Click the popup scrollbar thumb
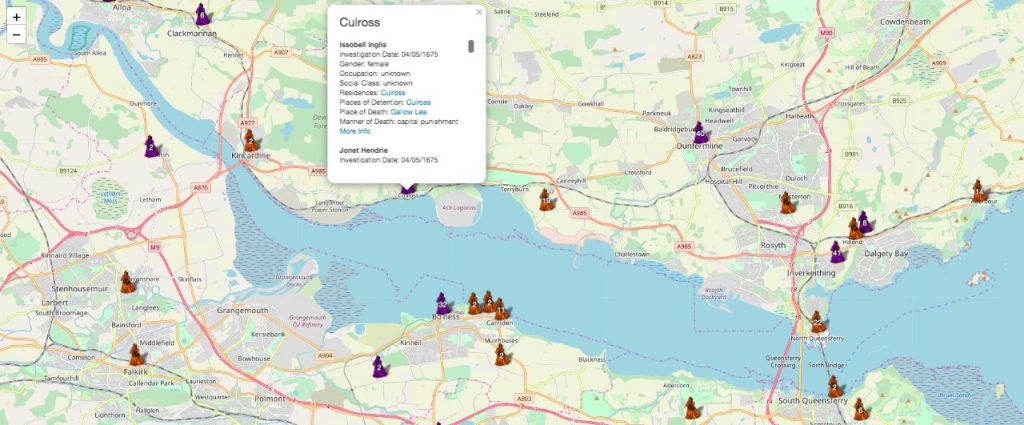 (x=471, y=46)
